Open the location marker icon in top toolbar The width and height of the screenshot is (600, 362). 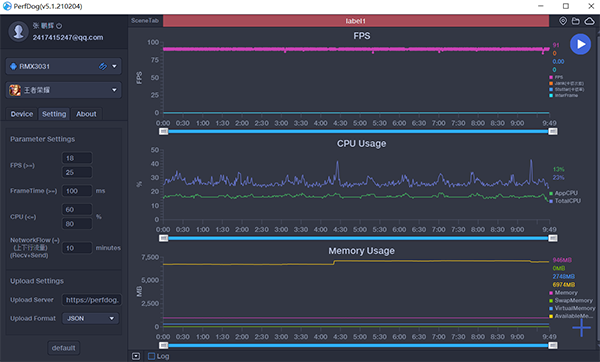click(x=563, y=21)
